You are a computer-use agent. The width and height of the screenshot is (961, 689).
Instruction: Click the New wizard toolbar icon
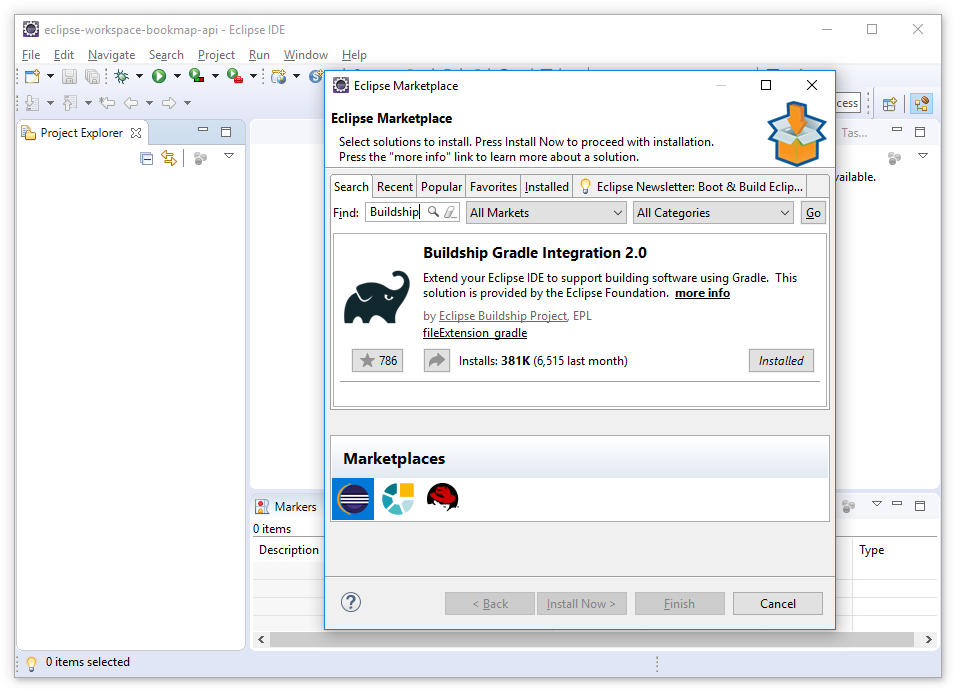pos(32,76)
